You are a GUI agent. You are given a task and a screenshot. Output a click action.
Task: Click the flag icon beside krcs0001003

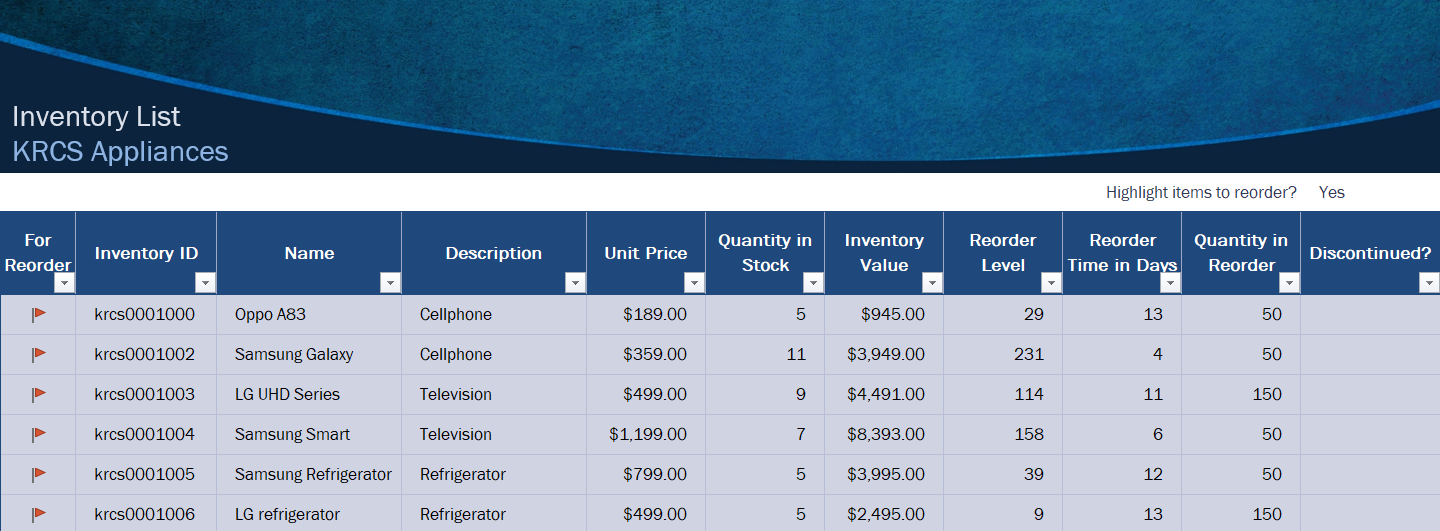(x=39, y=394)
